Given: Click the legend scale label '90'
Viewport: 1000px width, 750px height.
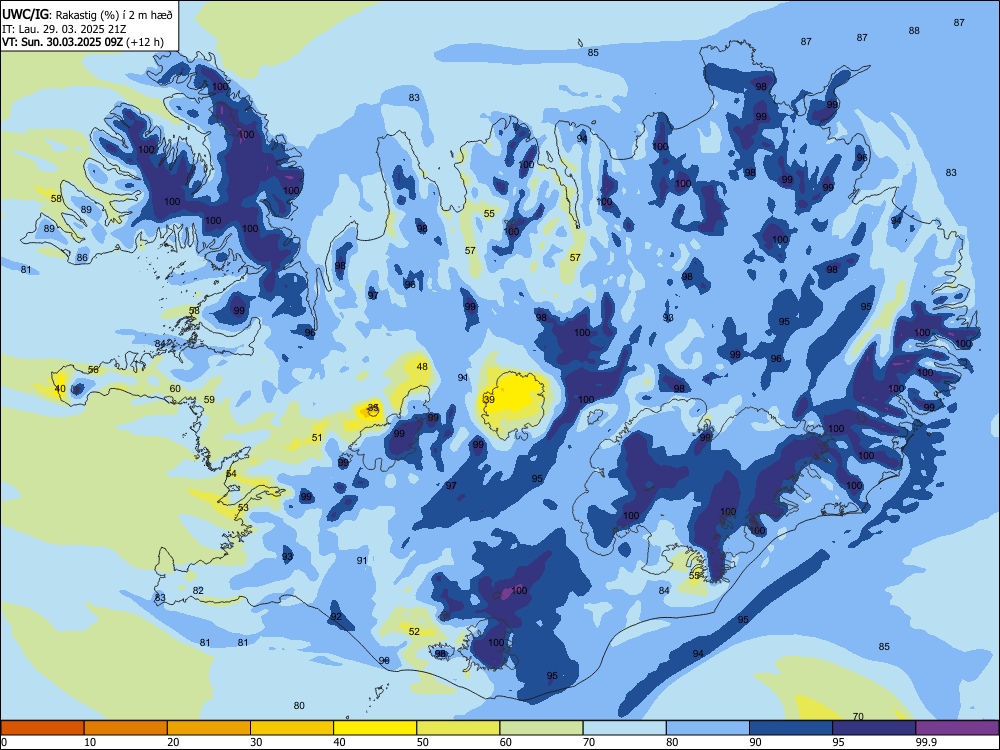Looking at the screenshot, I should tap(755, 742).
